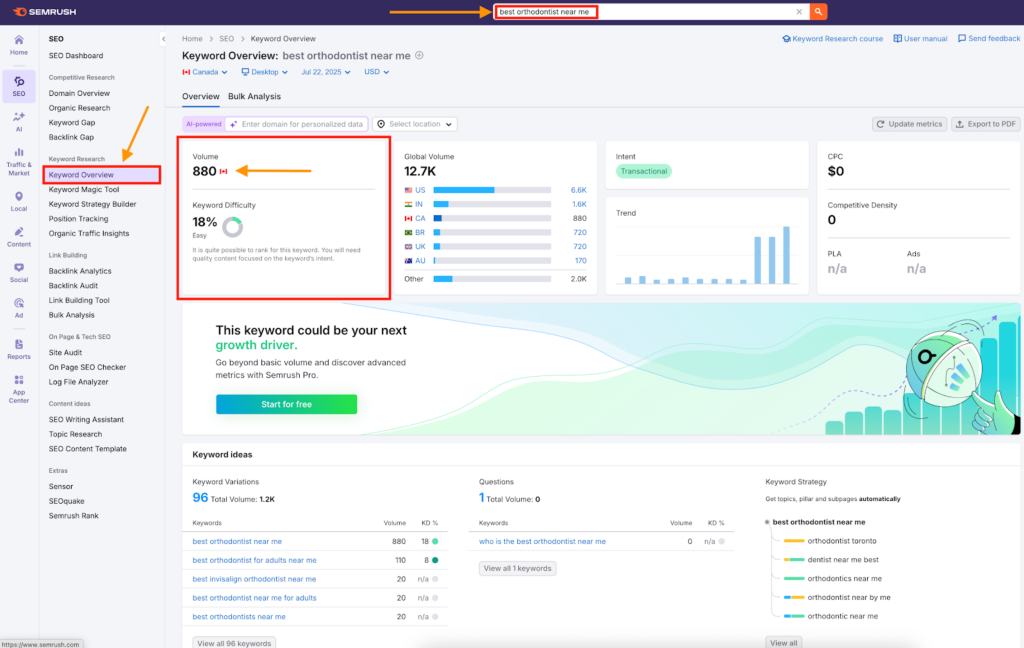Viewport: 1024px width, 648px height.
Task: Open Keyword Strategy Builder in sidebar
Action: click(92, 204)
